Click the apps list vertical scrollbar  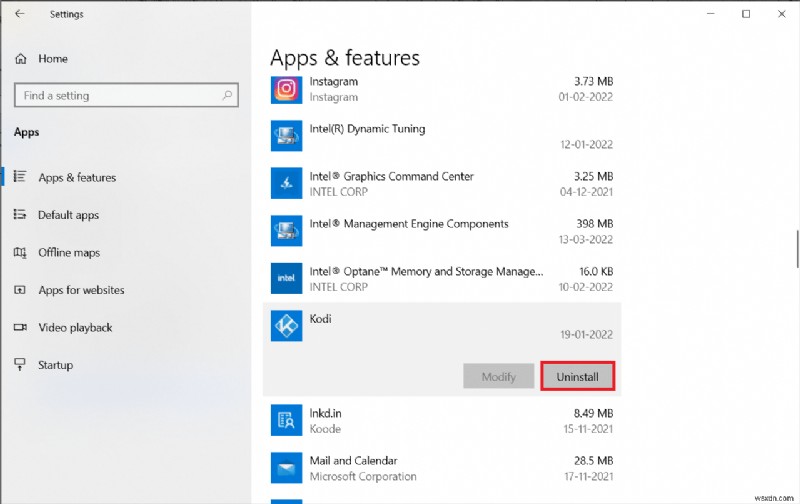point(796,247)
